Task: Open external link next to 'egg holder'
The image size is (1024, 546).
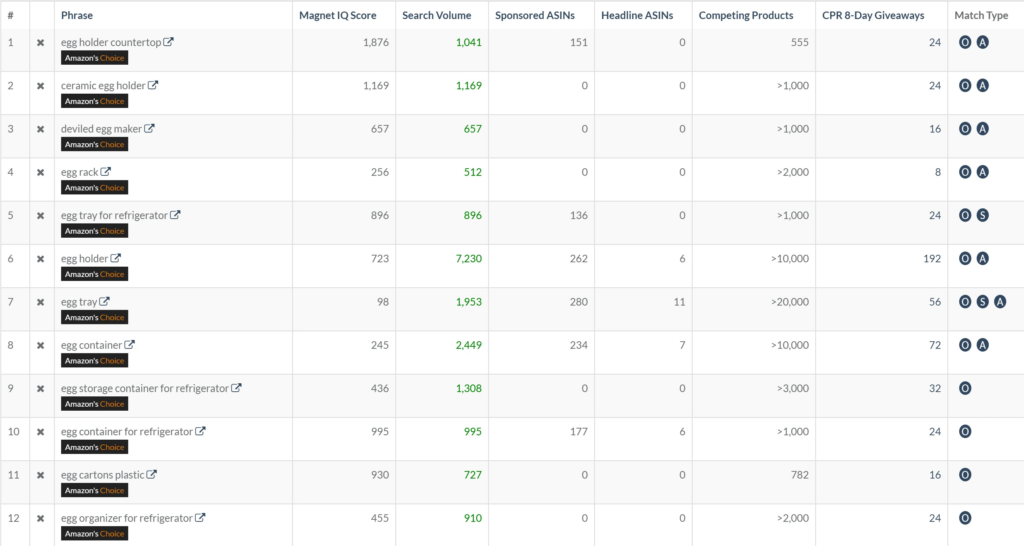Action: tap(115, 258)
